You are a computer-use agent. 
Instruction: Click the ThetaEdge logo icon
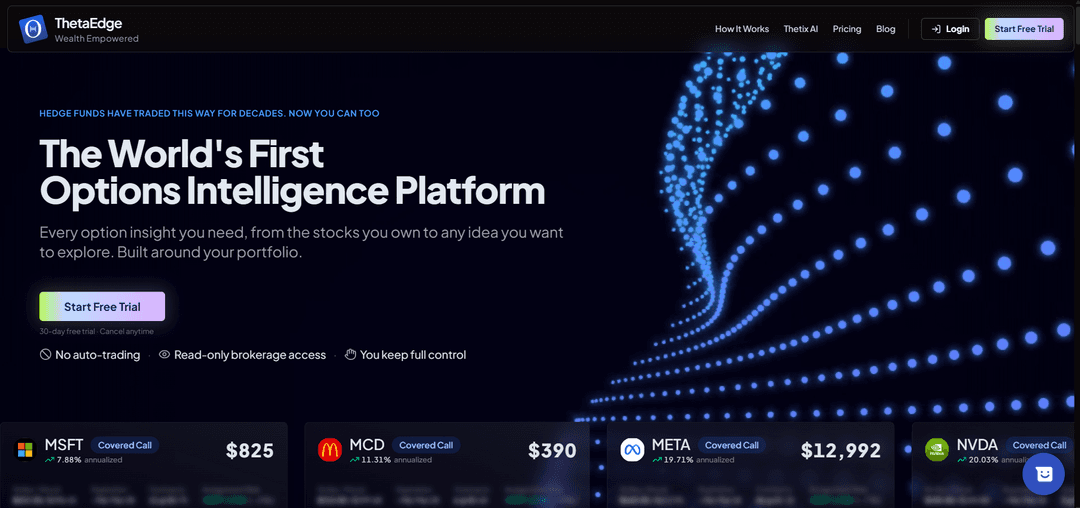tap(33, 29)
